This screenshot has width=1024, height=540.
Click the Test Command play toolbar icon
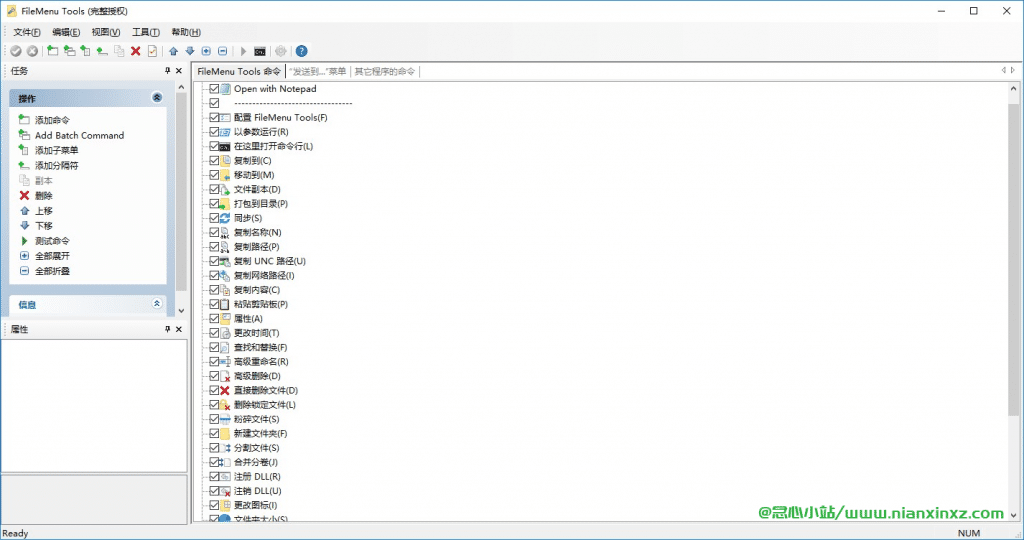tap(243, 51)
